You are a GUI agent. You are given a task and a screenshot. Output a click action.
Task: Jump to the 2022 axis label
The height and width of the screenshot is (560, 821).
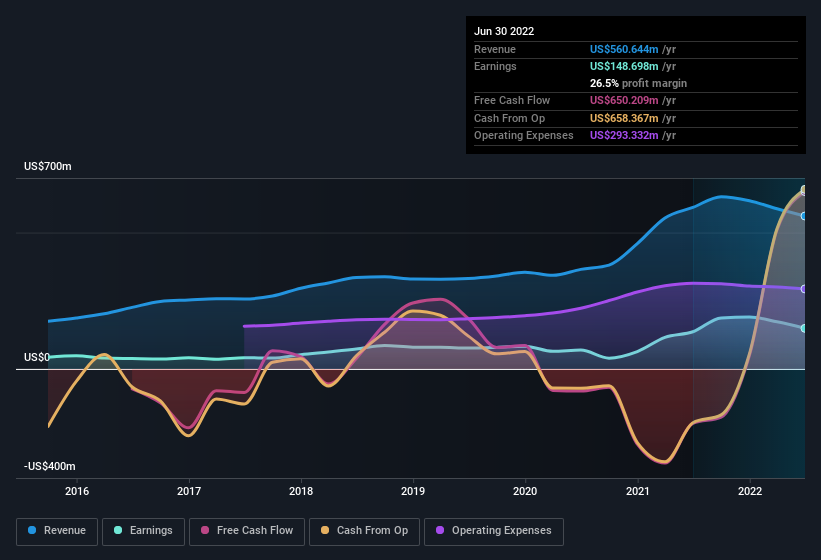pos(750,491)
